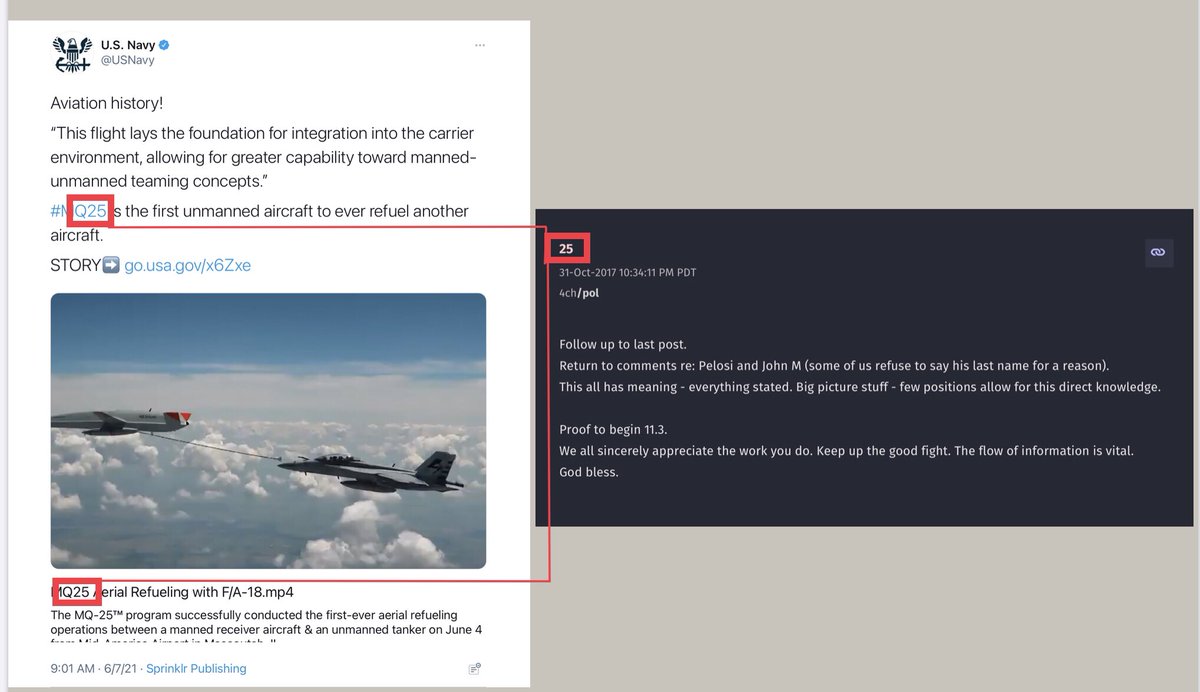Open the tweet's ellipsis more-options menu

click(x=481, y=45)
